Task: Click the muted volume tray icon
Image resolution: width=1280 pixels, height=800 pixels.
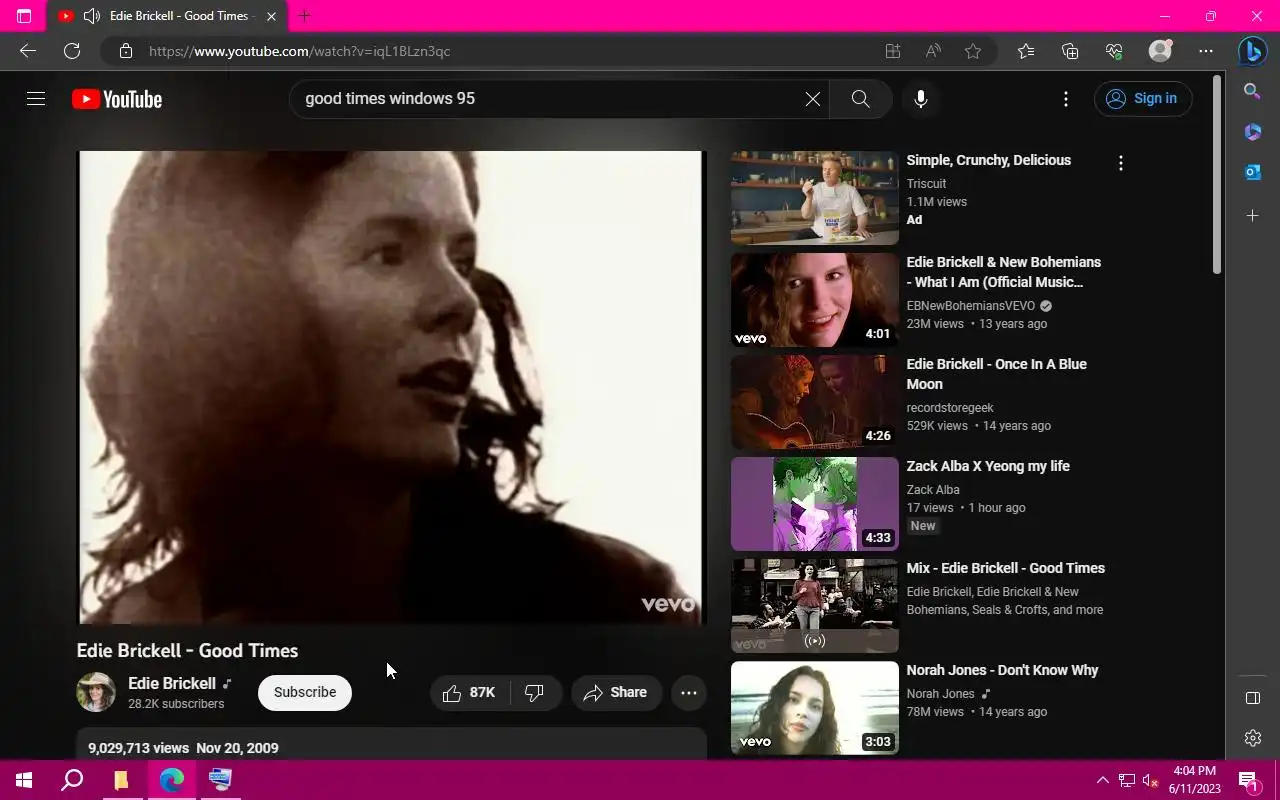Action: (x=1150, y=780)
